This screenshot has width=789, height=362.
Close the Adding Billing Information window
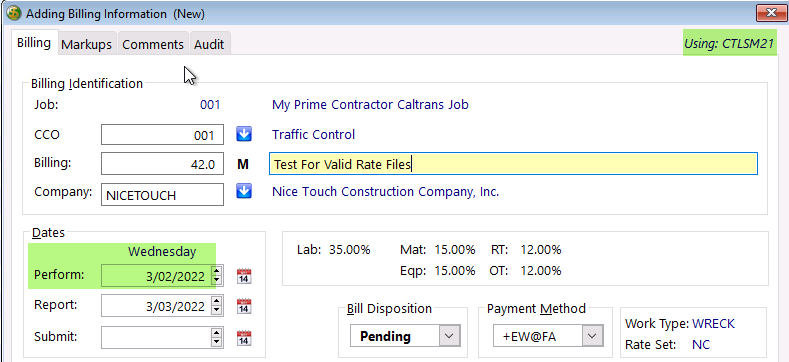point(770,13)
